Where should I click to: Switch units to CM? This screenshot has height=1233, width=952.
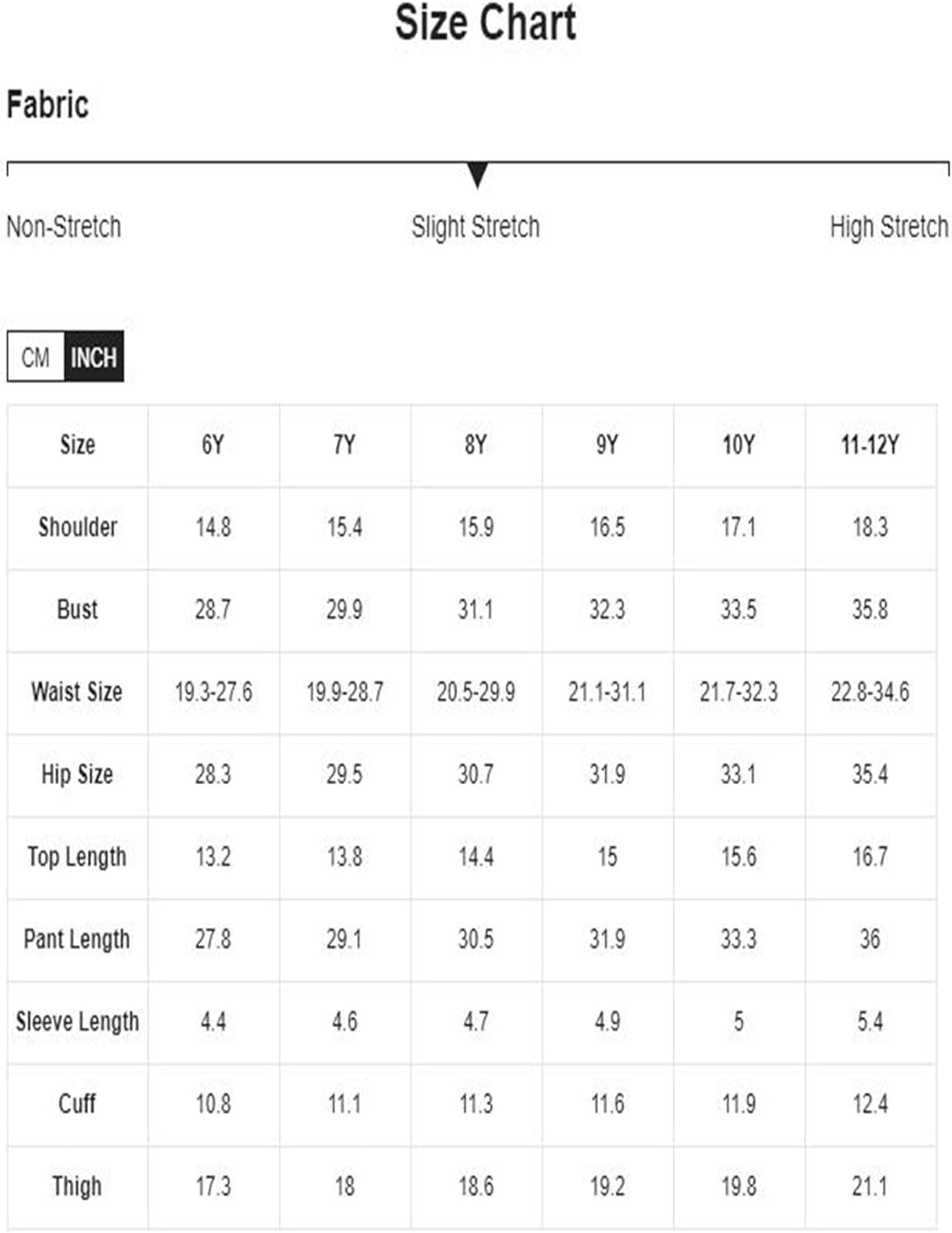36,357
